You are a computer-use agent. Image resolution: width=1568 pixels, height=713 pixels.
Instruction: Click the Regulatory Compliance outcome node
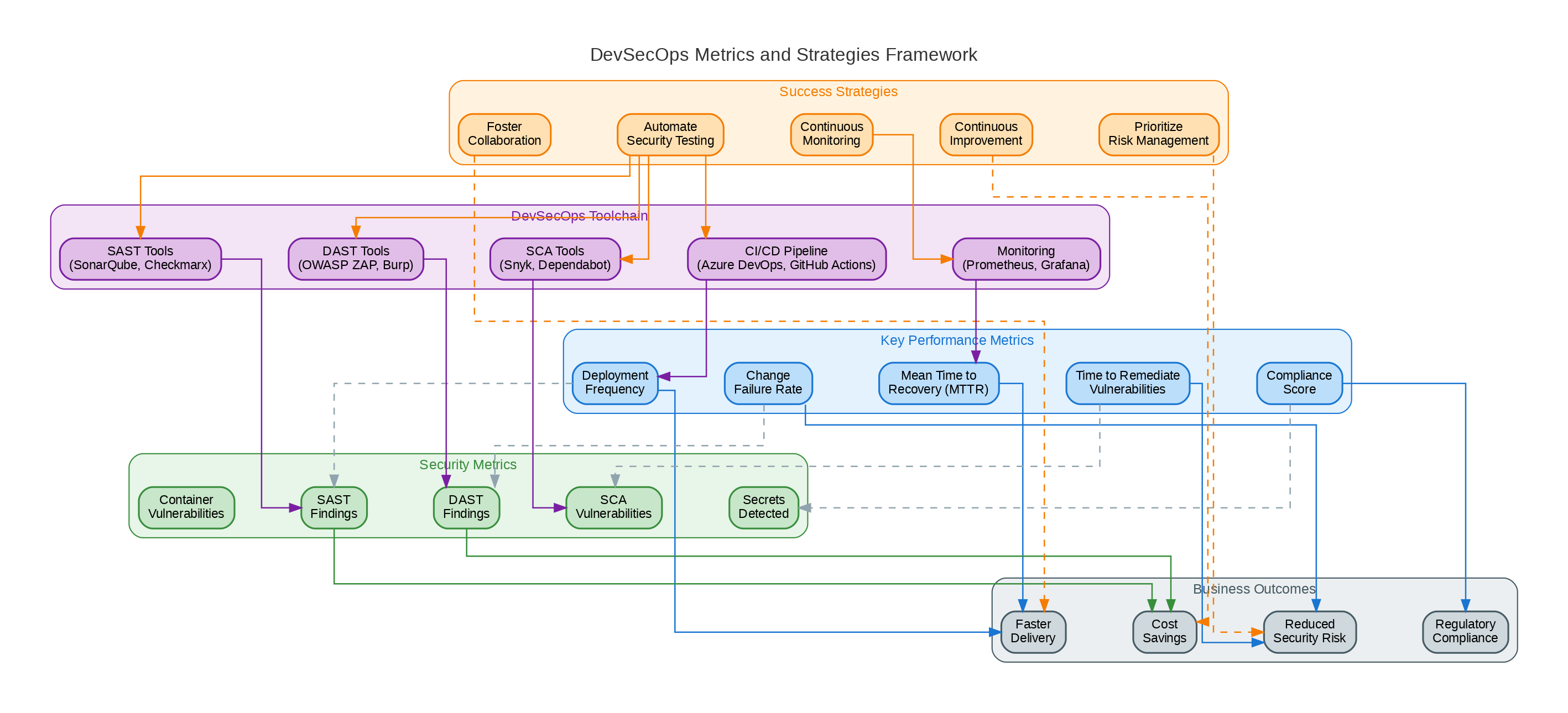(1465, 632)
